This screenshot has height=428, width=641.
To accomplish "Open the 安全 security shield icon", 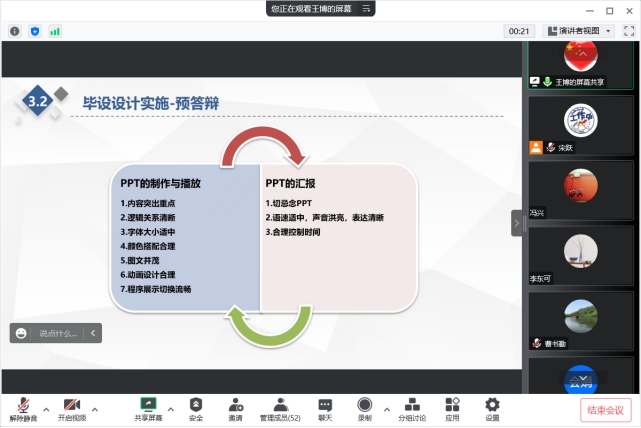I will click(x=196, y=405).
